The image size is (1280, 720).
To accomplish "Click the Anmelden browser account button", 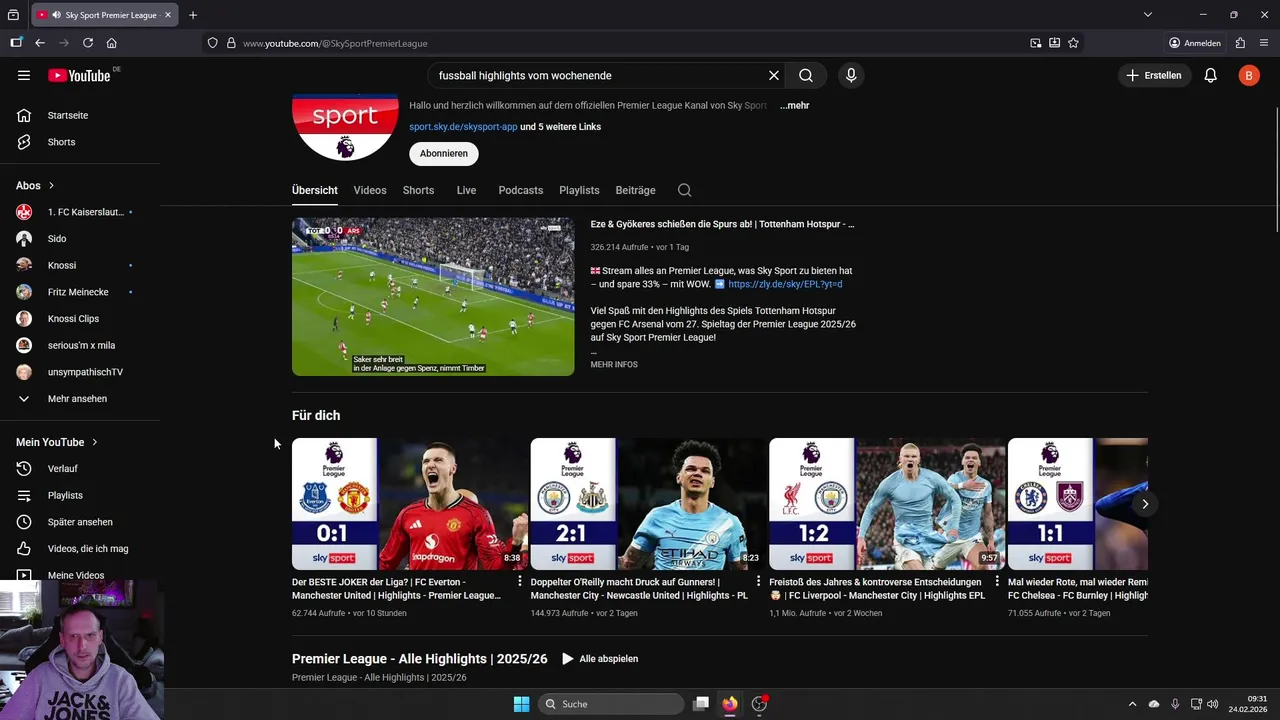I will coord(1195,43).
